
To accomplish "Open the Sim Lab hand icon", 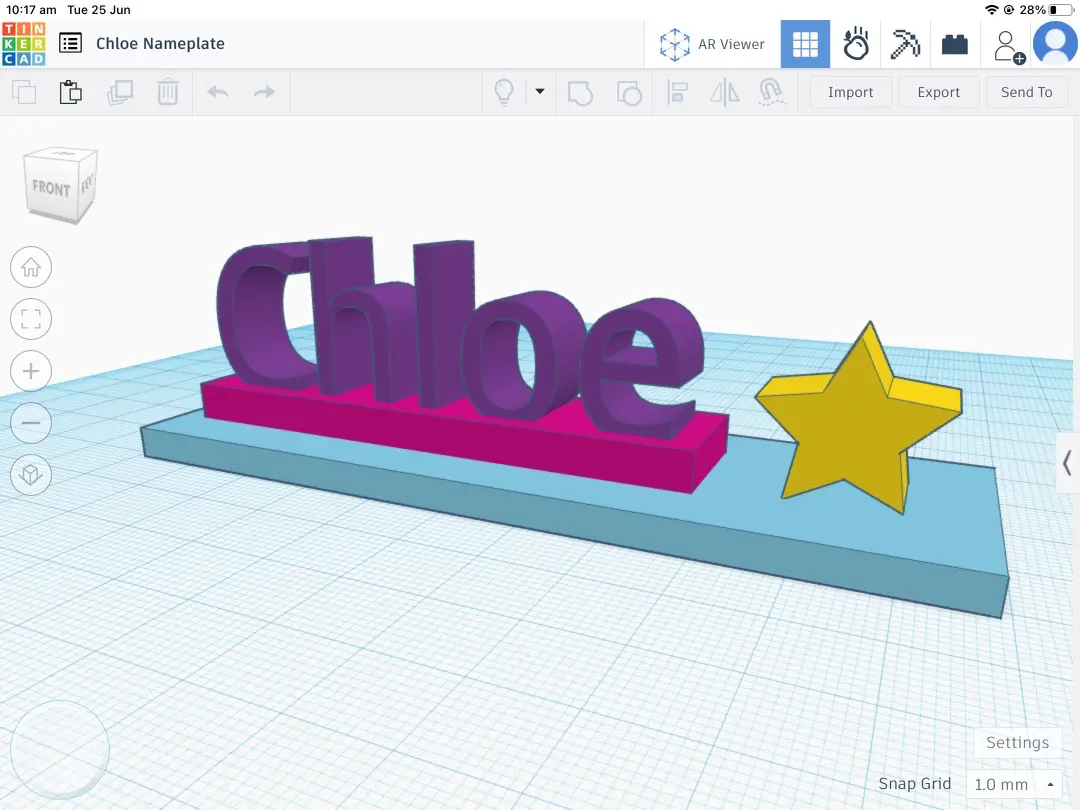I will 855,44.
